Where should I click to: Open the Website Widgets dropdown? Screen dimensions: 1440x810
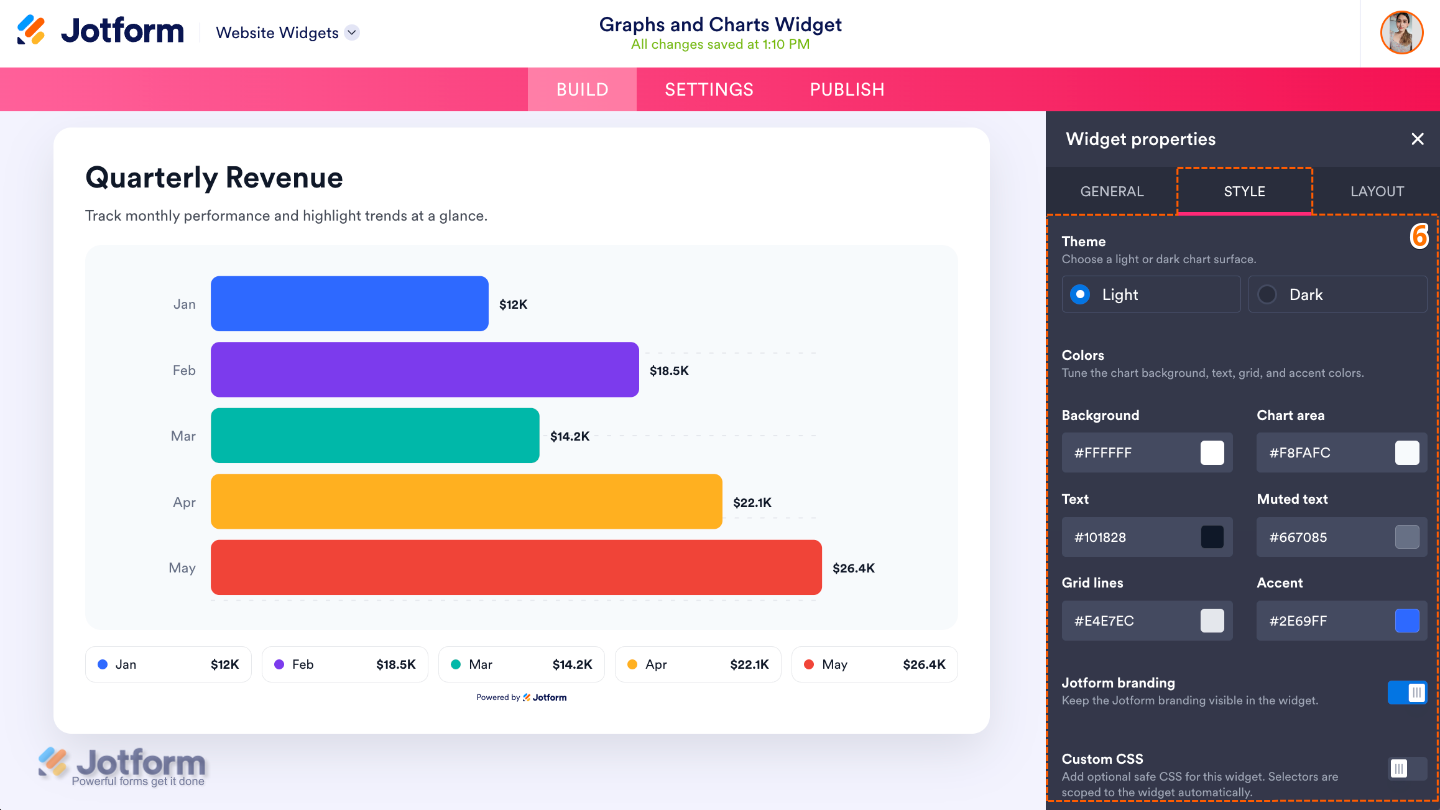click(x=287, y=33)
